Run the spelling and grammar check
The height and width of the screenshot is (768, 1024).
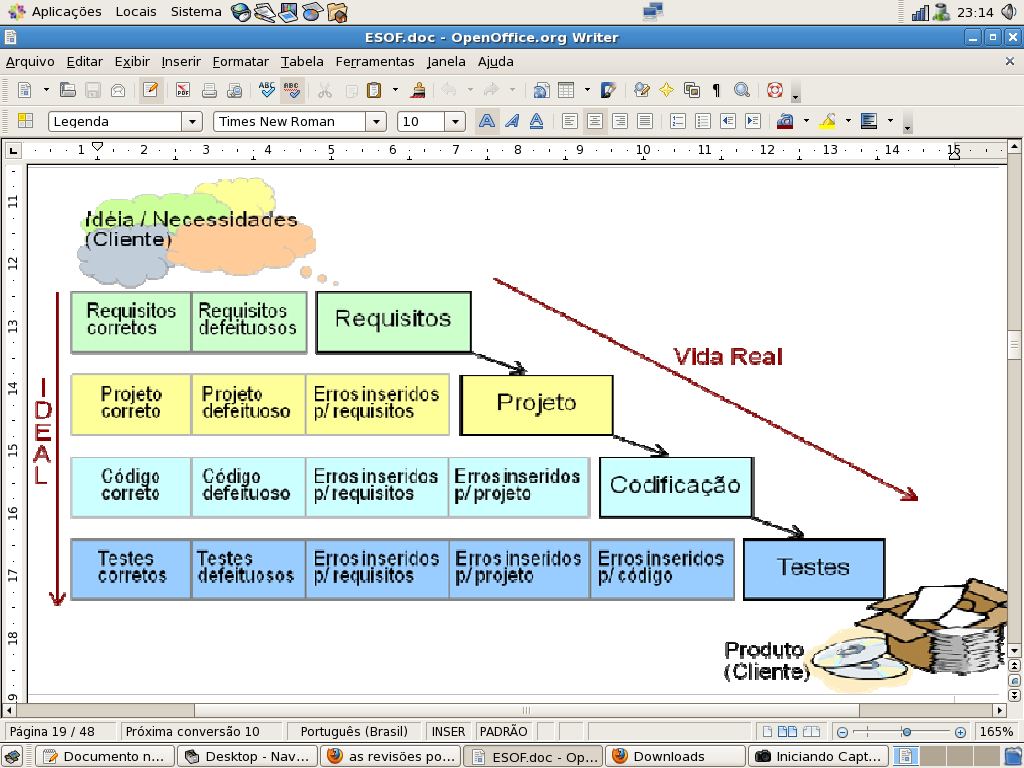pos(266,90)
